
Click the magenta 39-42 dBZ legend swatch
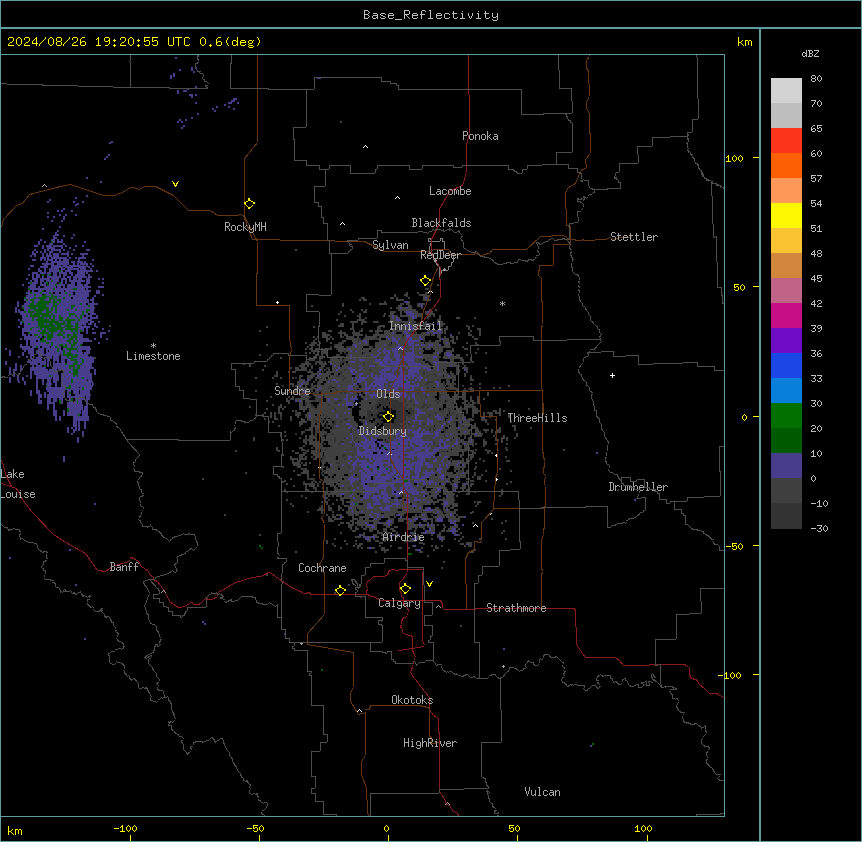(x=786, y=315)
